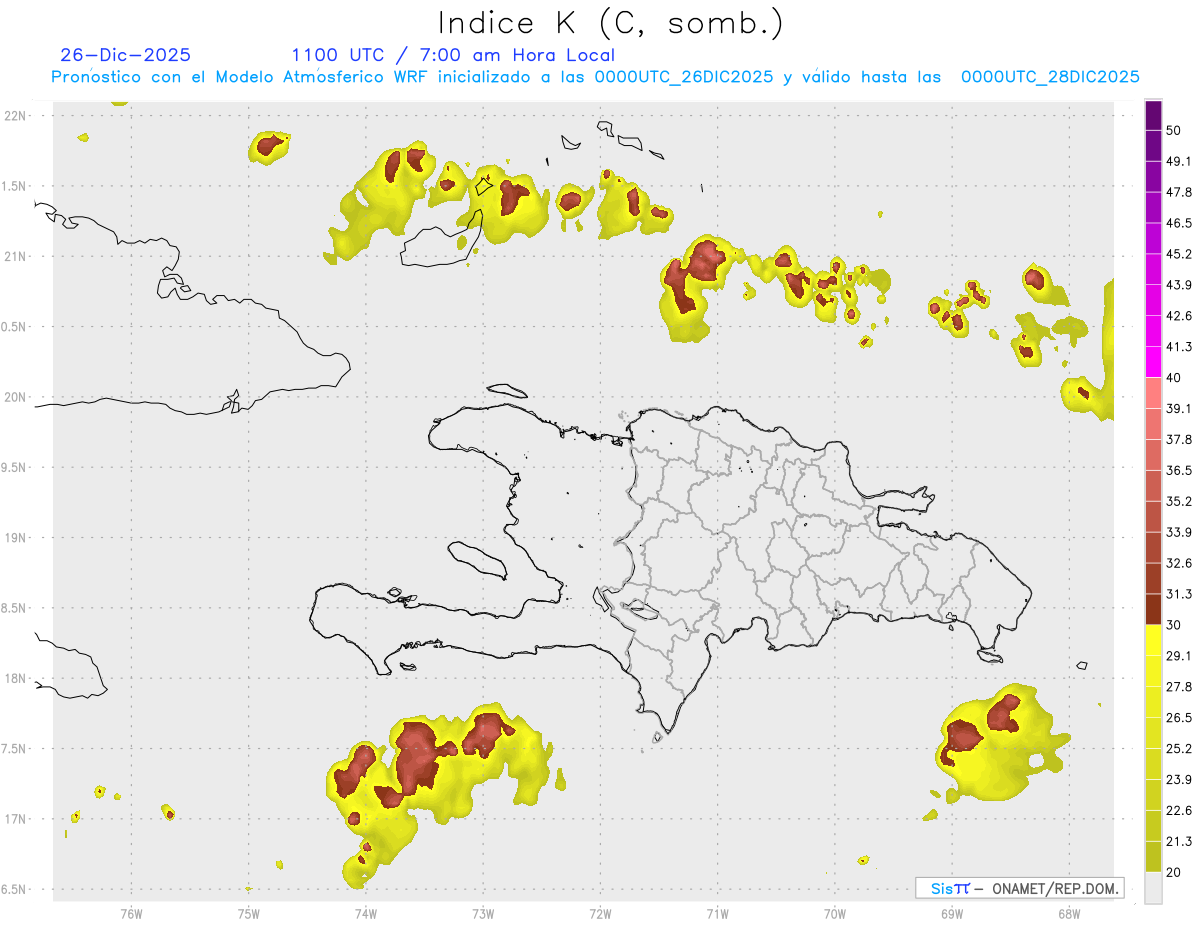Click the "31.3" color scale label
Screen dimensions: 1200x927
(1179, 594)
